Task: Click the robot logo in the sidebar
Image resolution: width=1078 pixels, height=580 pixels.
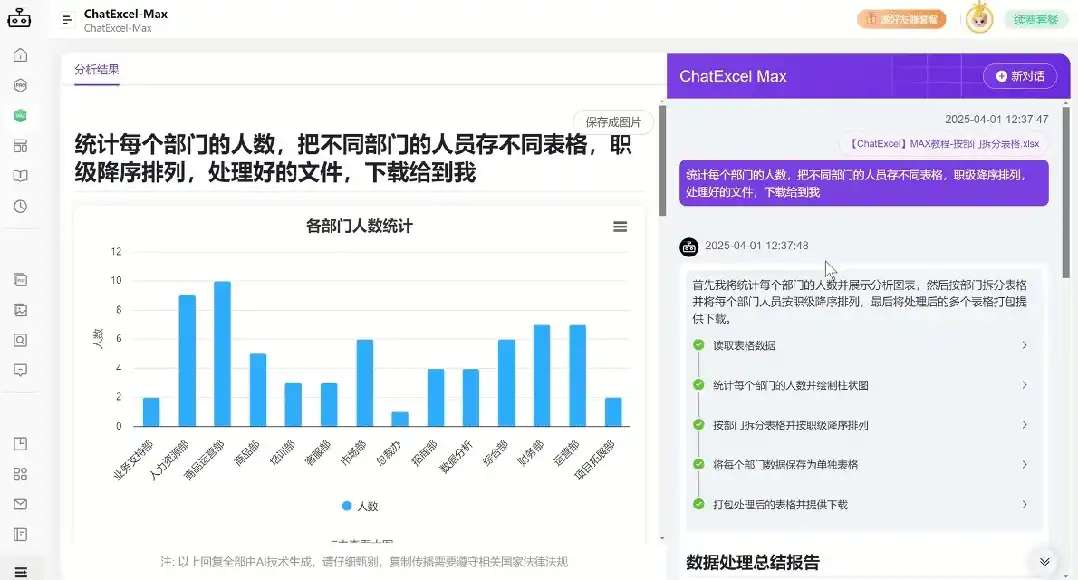Action: 19,17
